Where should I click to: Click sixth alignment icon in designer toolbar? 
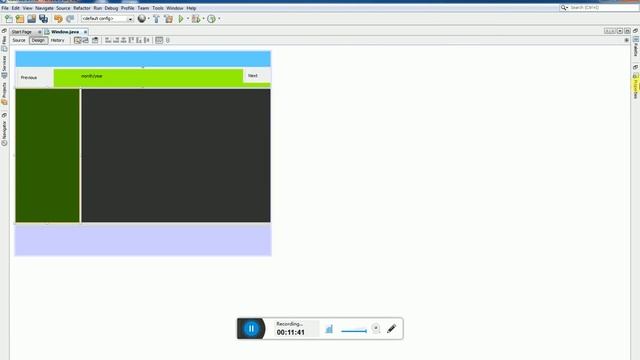coord(147,40)
